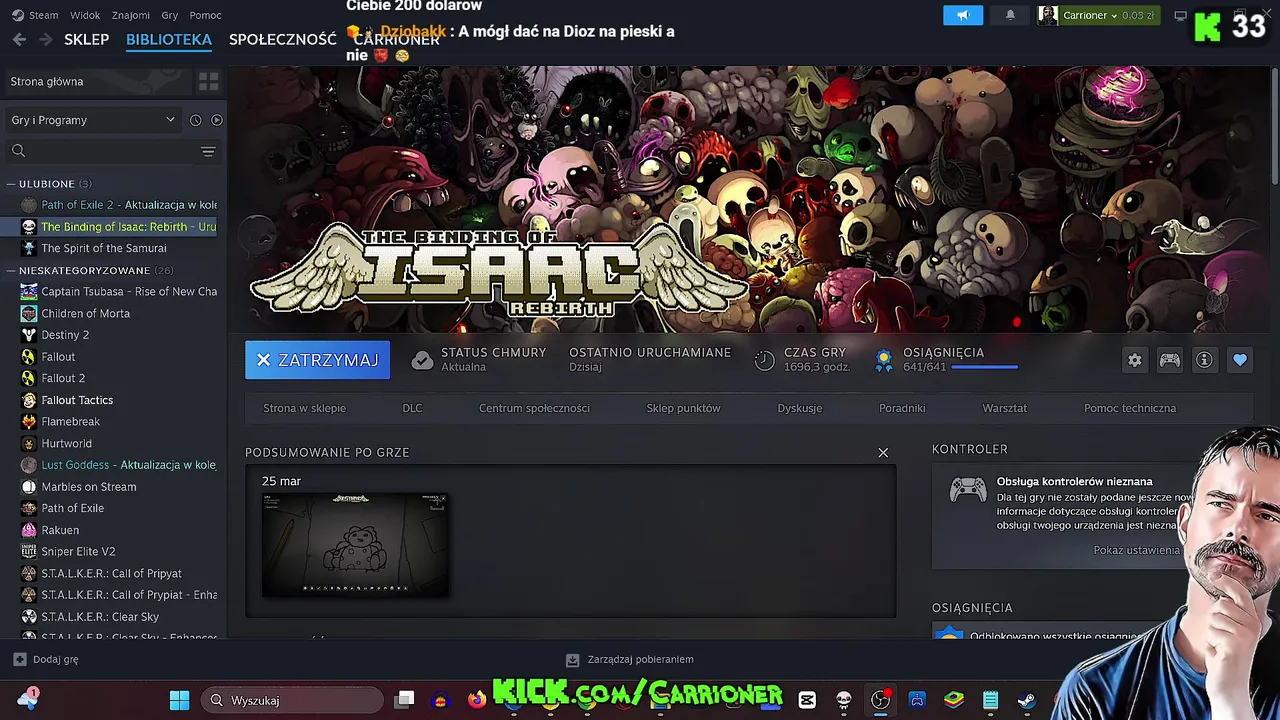Click the Zarządzaj pobieraniem download icon
This screenshot has height=720, width=1280.
click(x=572, y=660)
